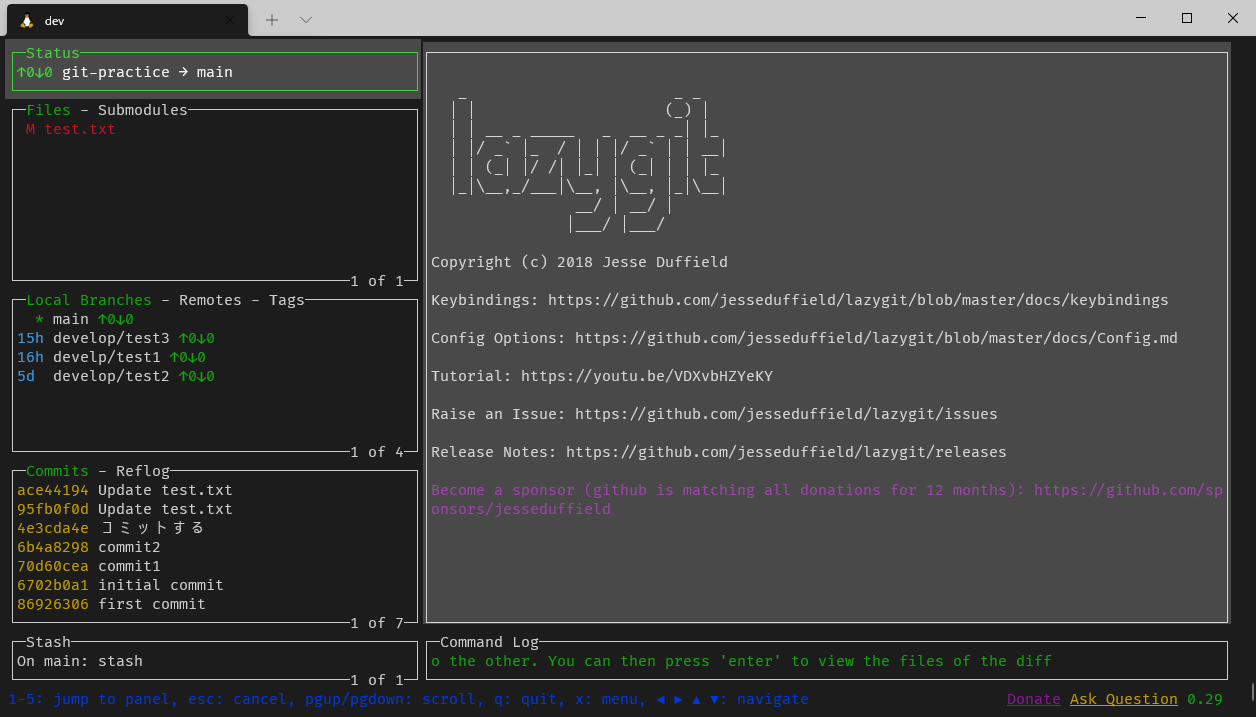This screenshot has width=1256, height=717.
Task: Open the terminal tab dropdown chevron
Action: (x=306, y=19)
